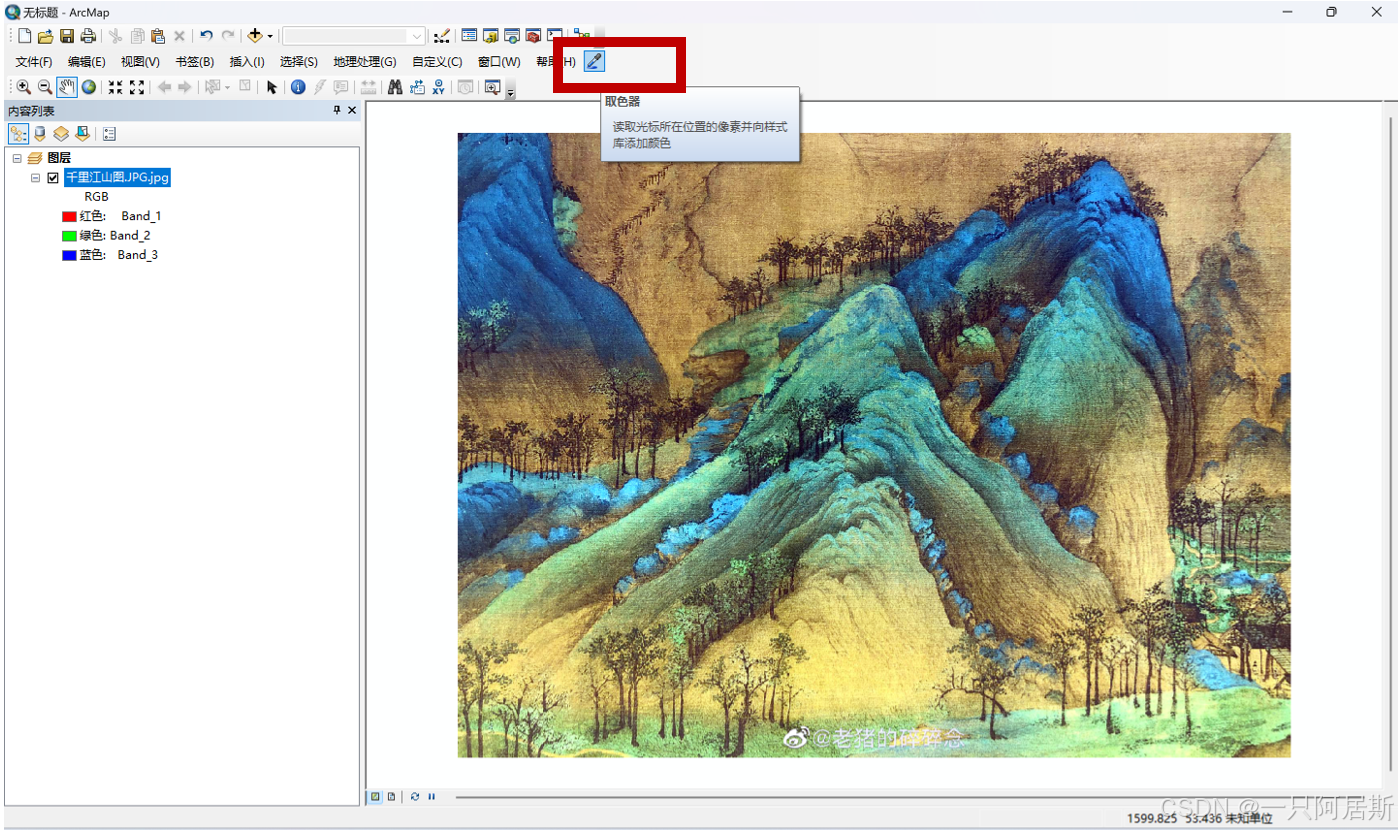Uncheck the 千里江山图.JPG.jpg layer visibility checkbox

click(x=53, y=178)
